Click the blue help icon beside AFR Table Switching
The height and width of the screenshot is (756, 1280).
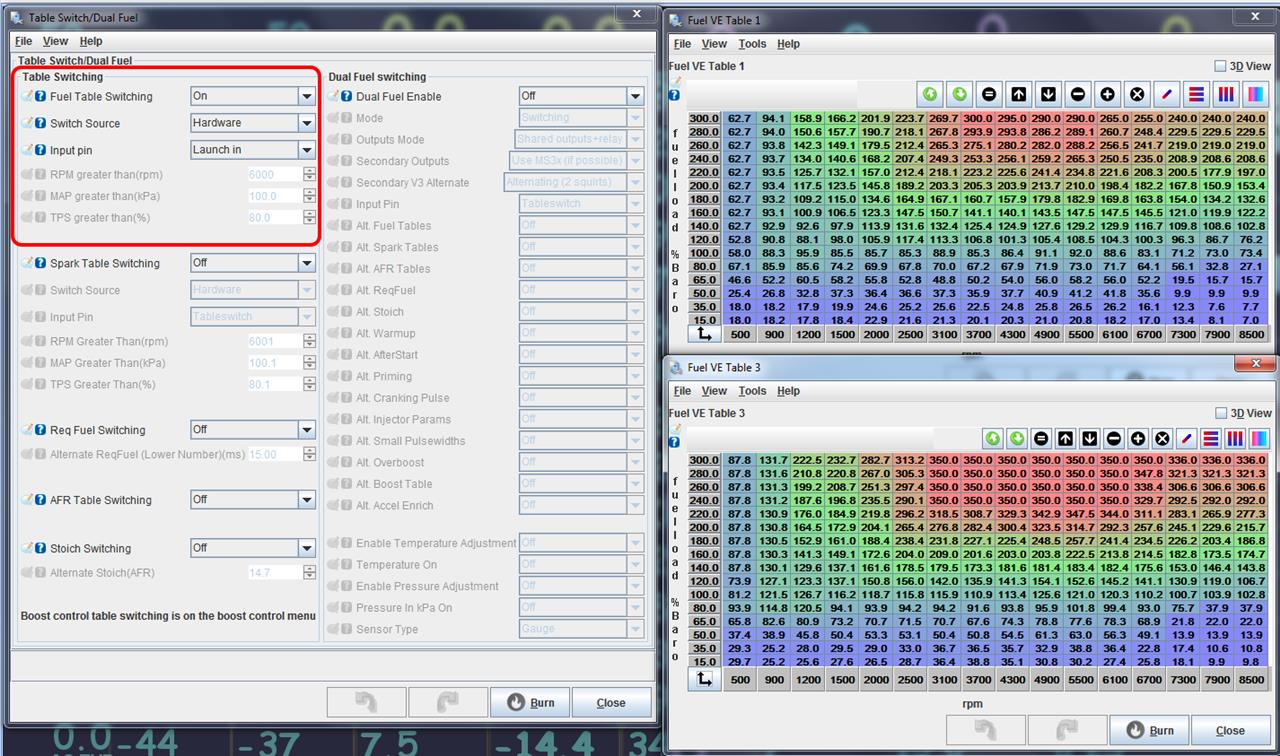pos(40,500)
